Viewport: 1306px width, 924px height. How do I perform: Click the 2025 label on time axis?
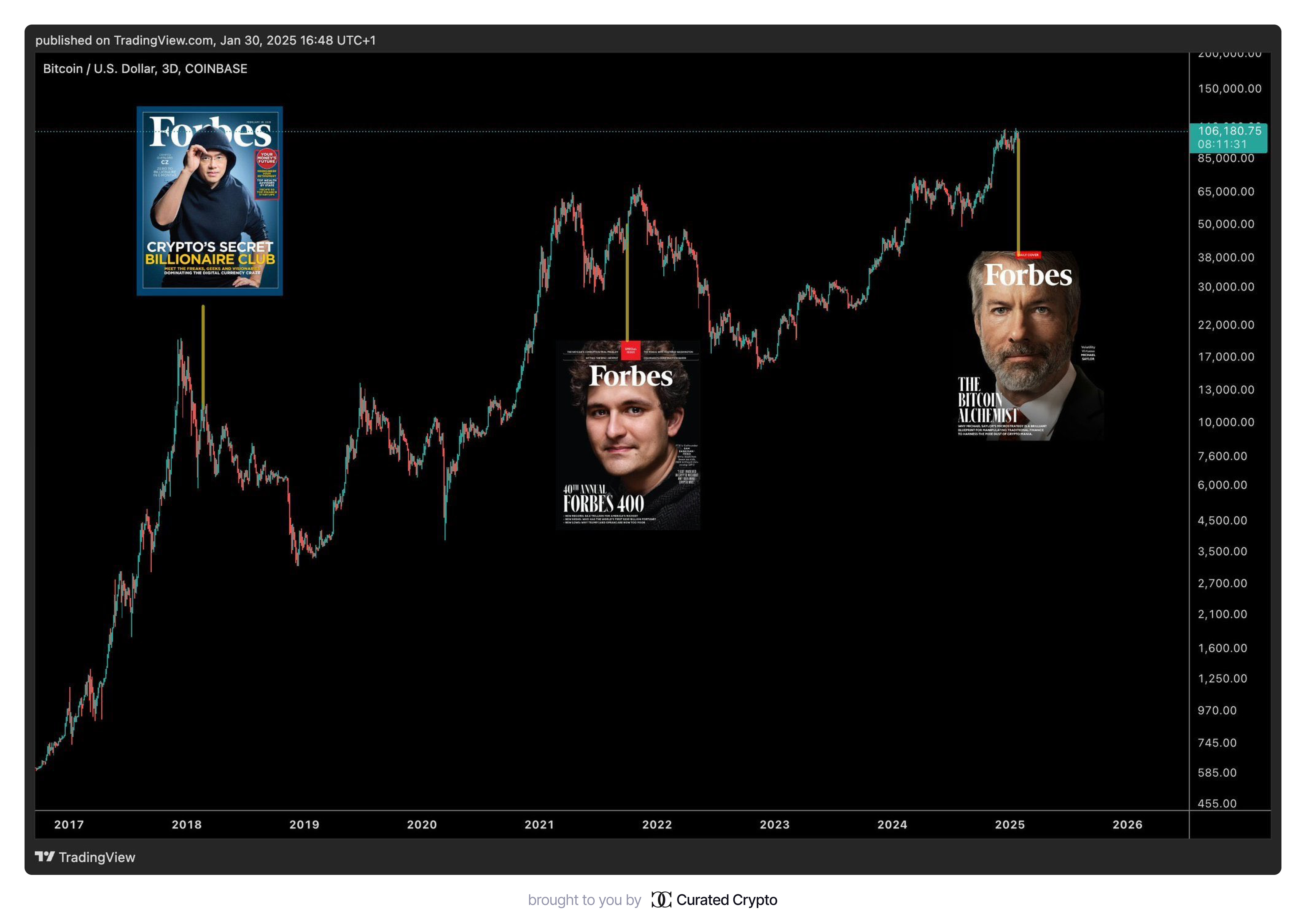(1009, 825)
